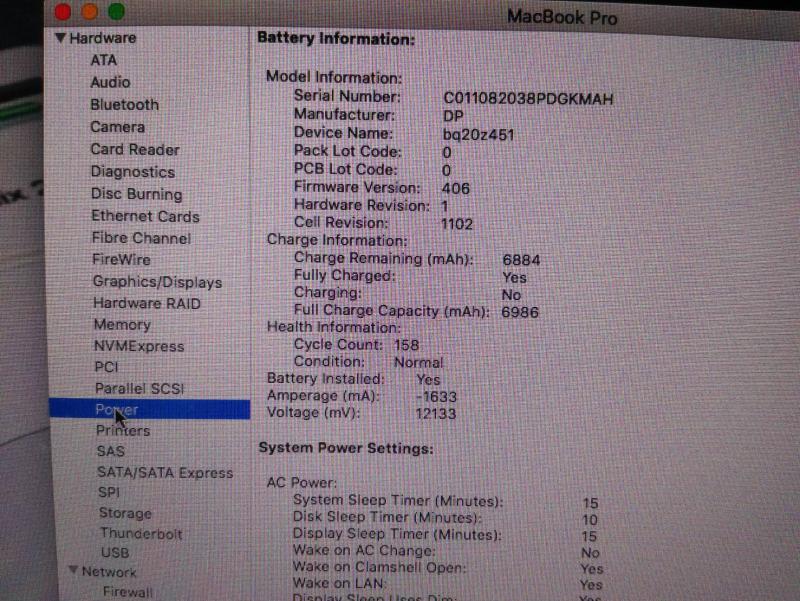Viewport: 800px width, 601px height.
Task: Click the AC Power label
Action: pos(302,483)
